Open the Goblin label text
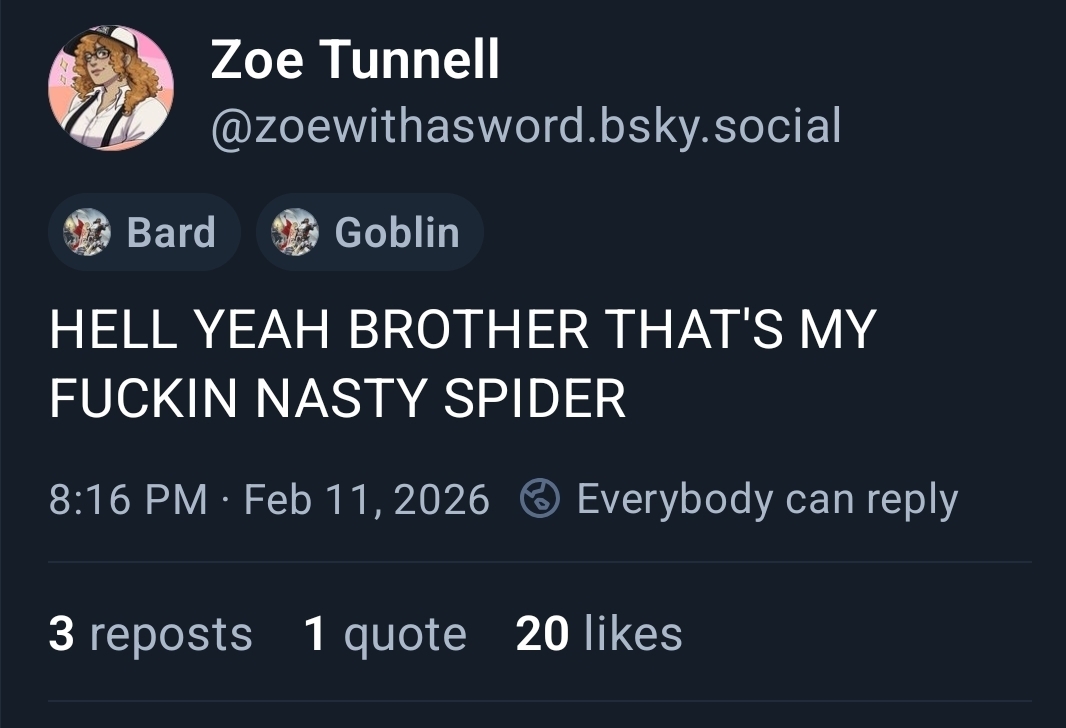 pos(397,233)
